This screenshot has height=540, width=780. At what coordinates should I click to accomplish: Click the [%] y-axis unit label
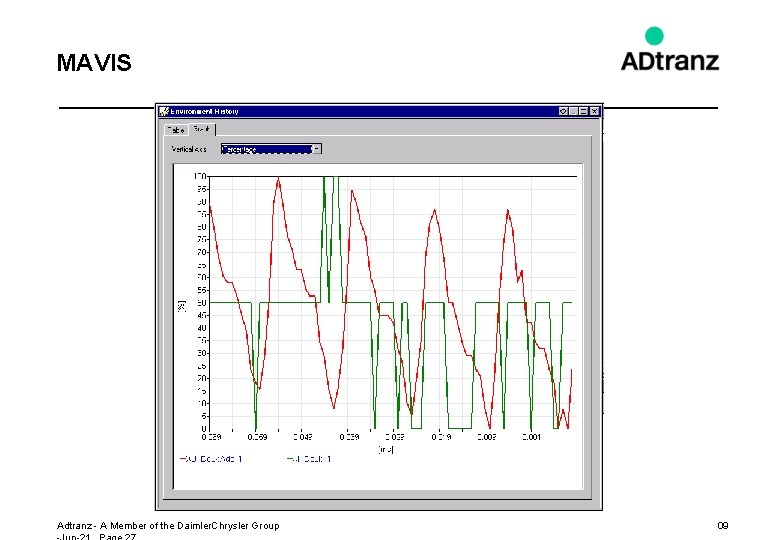coord(182,306)
